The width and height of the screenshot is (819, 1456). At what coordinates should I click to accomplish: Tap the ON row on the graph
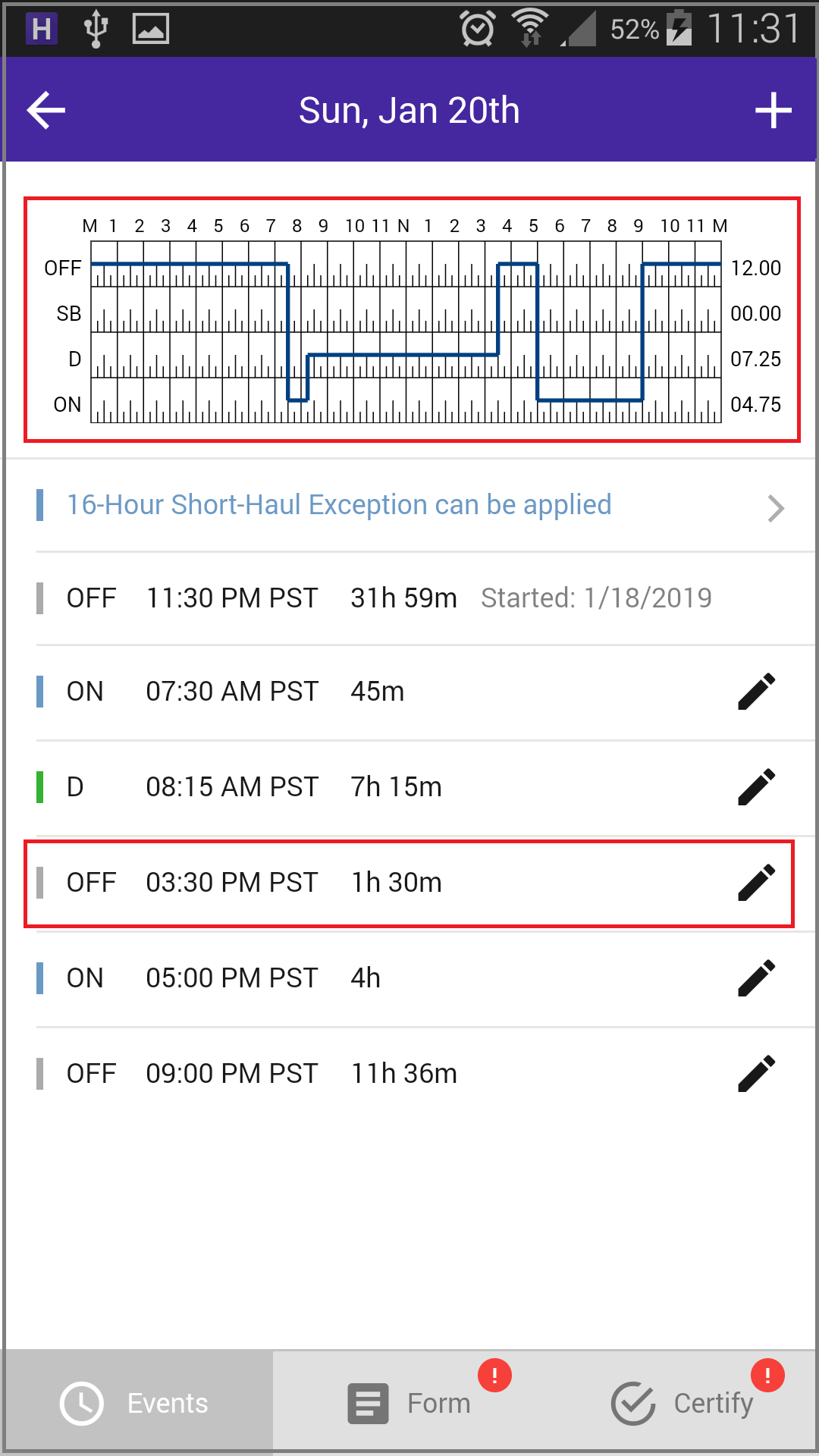coord(406,400)
